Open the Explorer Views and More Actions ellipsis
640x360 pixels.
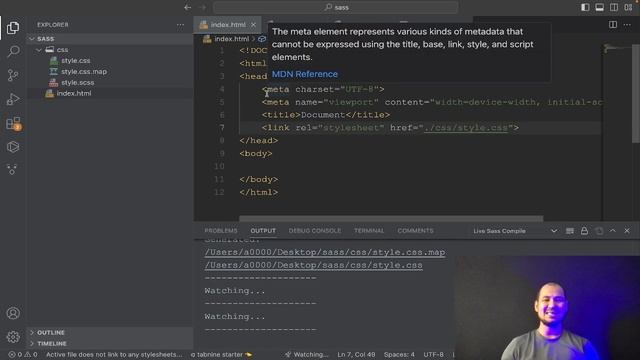coord(180,25)
